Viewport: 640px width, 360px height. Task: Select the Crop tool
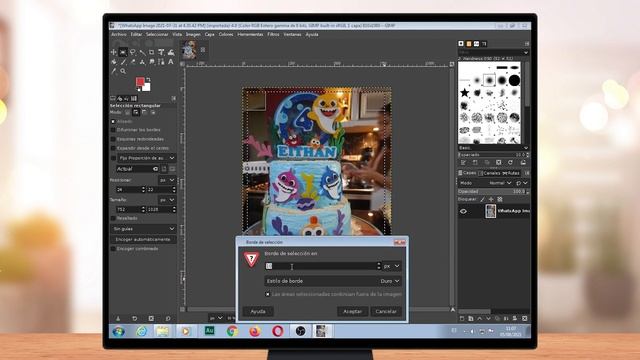tap(151, 52)
